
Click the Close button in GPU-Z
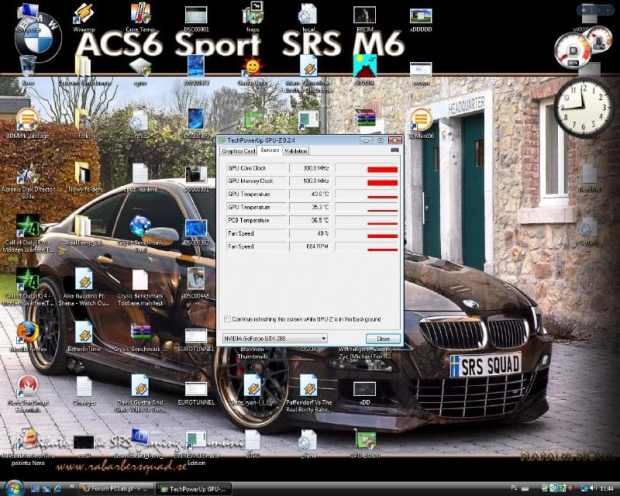pos(383,339)
